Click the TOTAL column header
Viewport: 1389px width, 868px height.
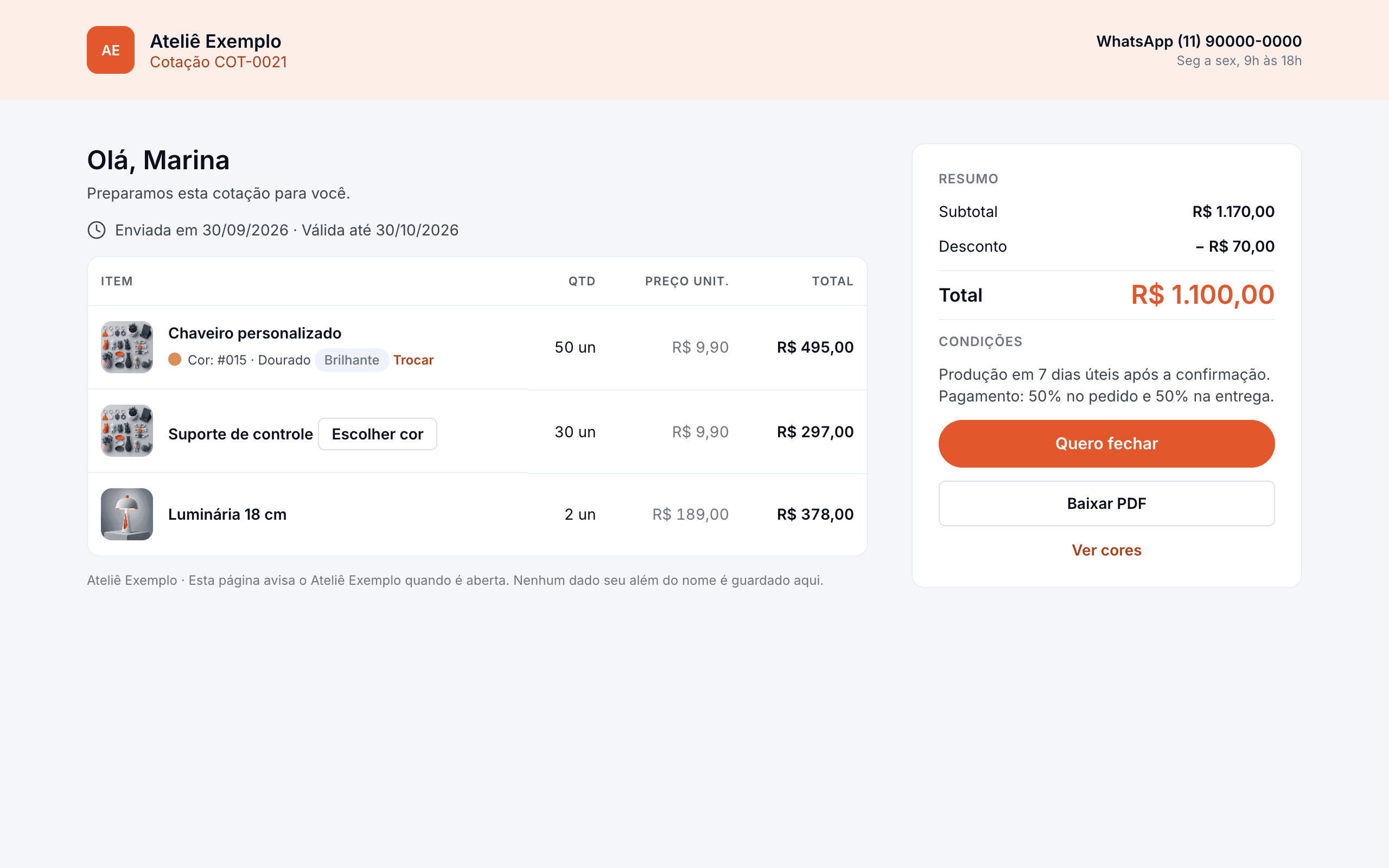(x=832, y=282)
